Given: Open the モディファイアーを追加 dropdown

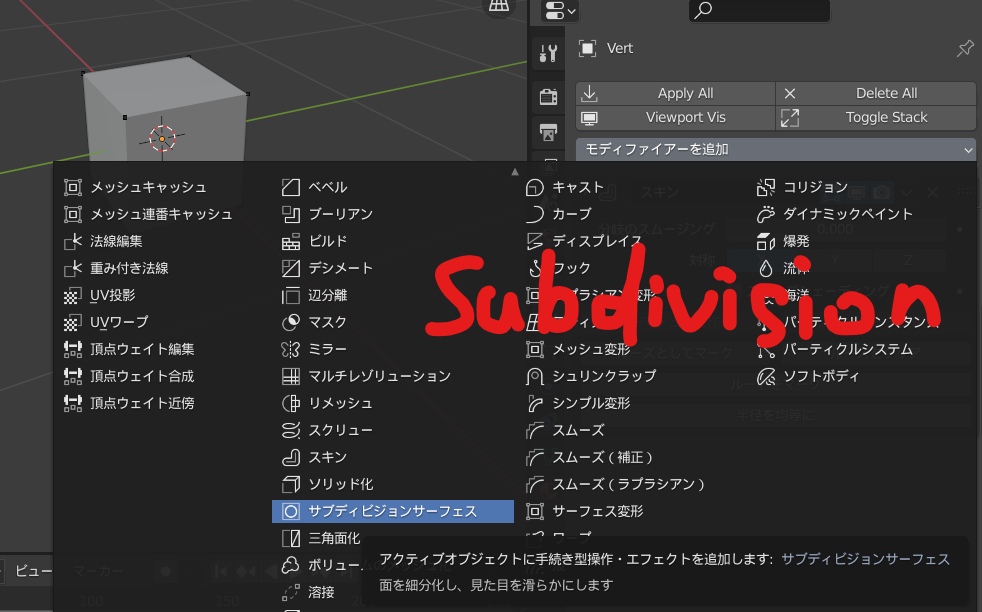Looking at the screenshot, I should point(776,150).
